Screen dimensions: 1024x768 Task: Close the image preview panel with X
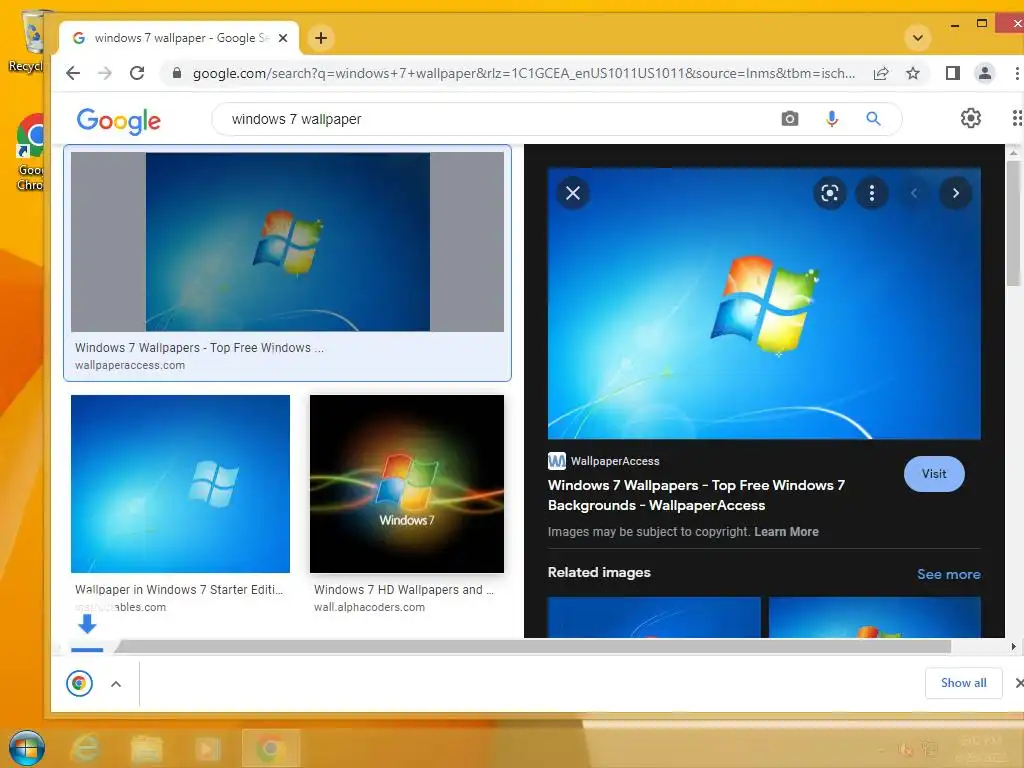pos(573,193)
